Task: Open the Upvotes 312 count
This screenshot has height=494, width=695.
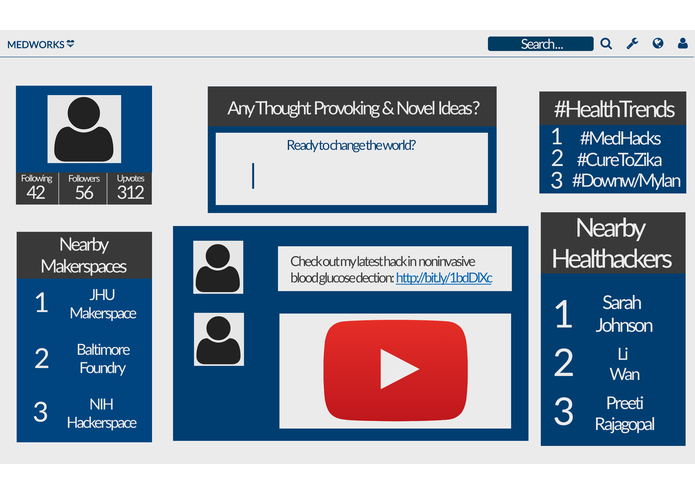Action: [130, 188]
